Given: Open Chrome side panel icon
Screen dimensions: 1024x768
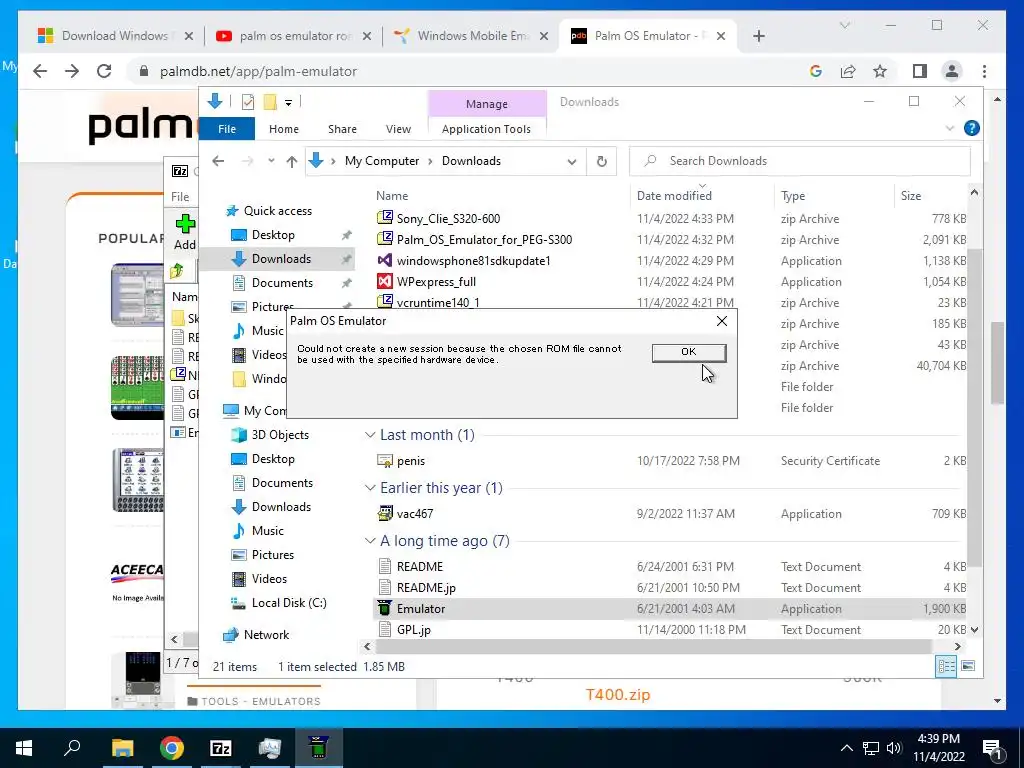Looking at the screenshot, I should tap(920, 71).
